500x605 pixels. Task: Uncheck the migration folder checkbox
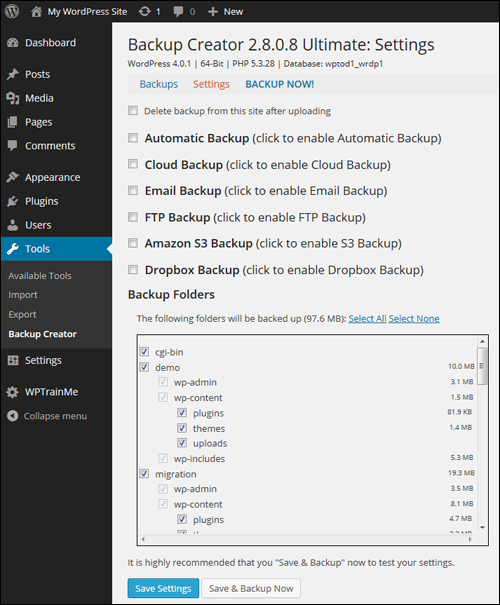[x=144, y=473]
